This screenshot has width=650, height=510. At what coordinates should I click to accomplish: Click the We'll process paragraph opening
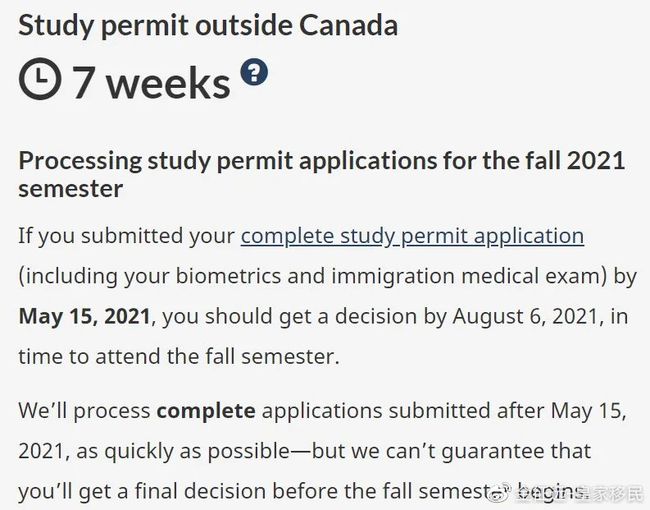(84, 411)
